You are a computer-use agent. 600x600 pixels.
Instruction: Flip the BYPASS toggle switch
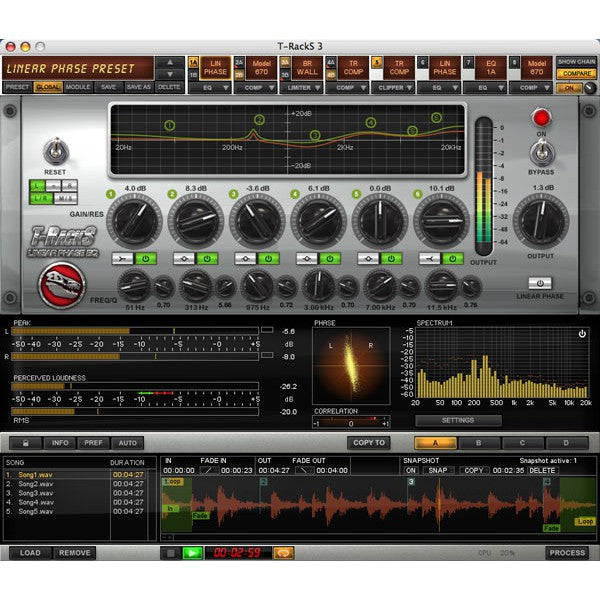click(541, 152)
